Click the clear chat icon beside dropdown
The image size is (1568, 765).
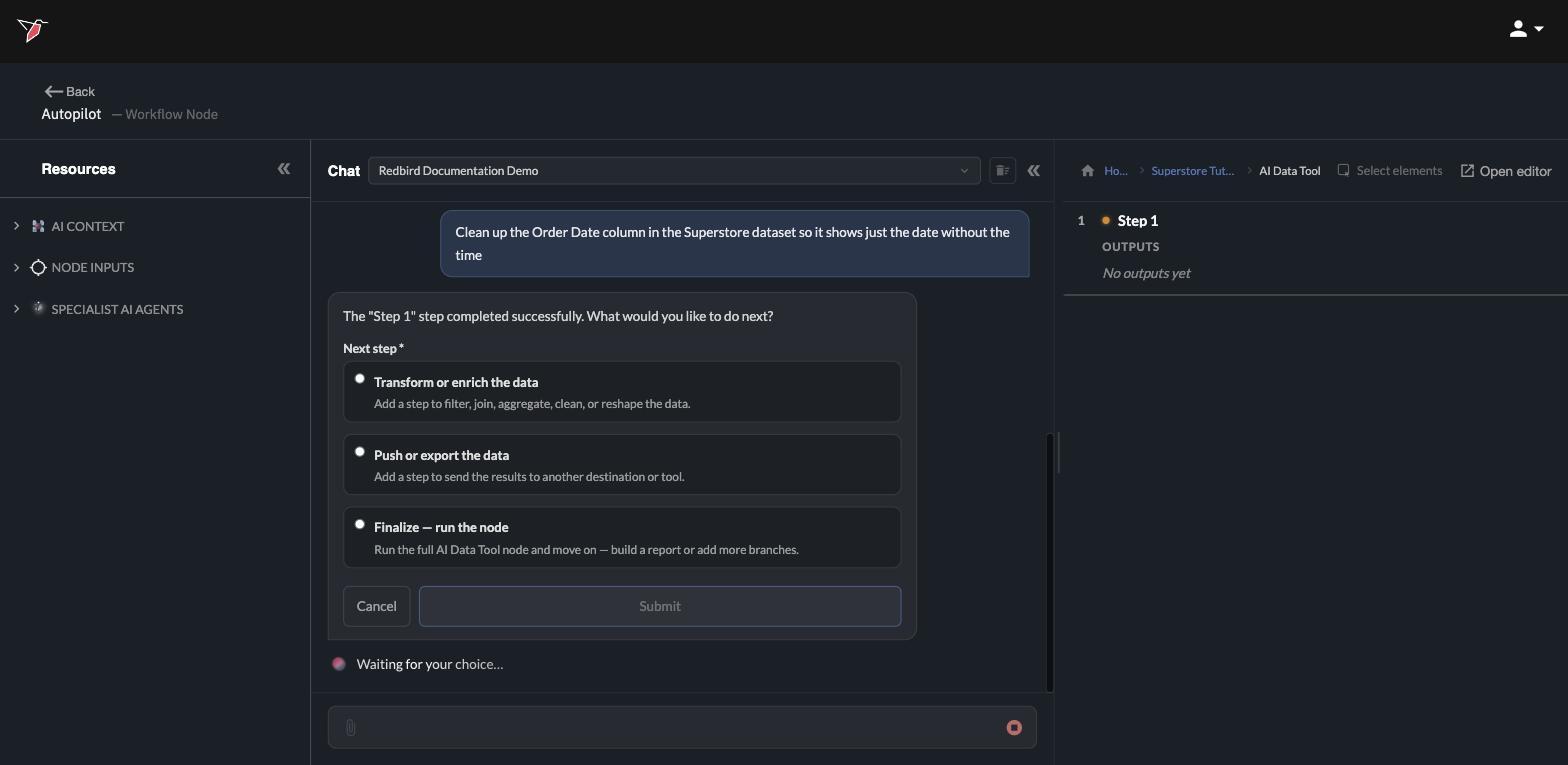pos(1002,170)
